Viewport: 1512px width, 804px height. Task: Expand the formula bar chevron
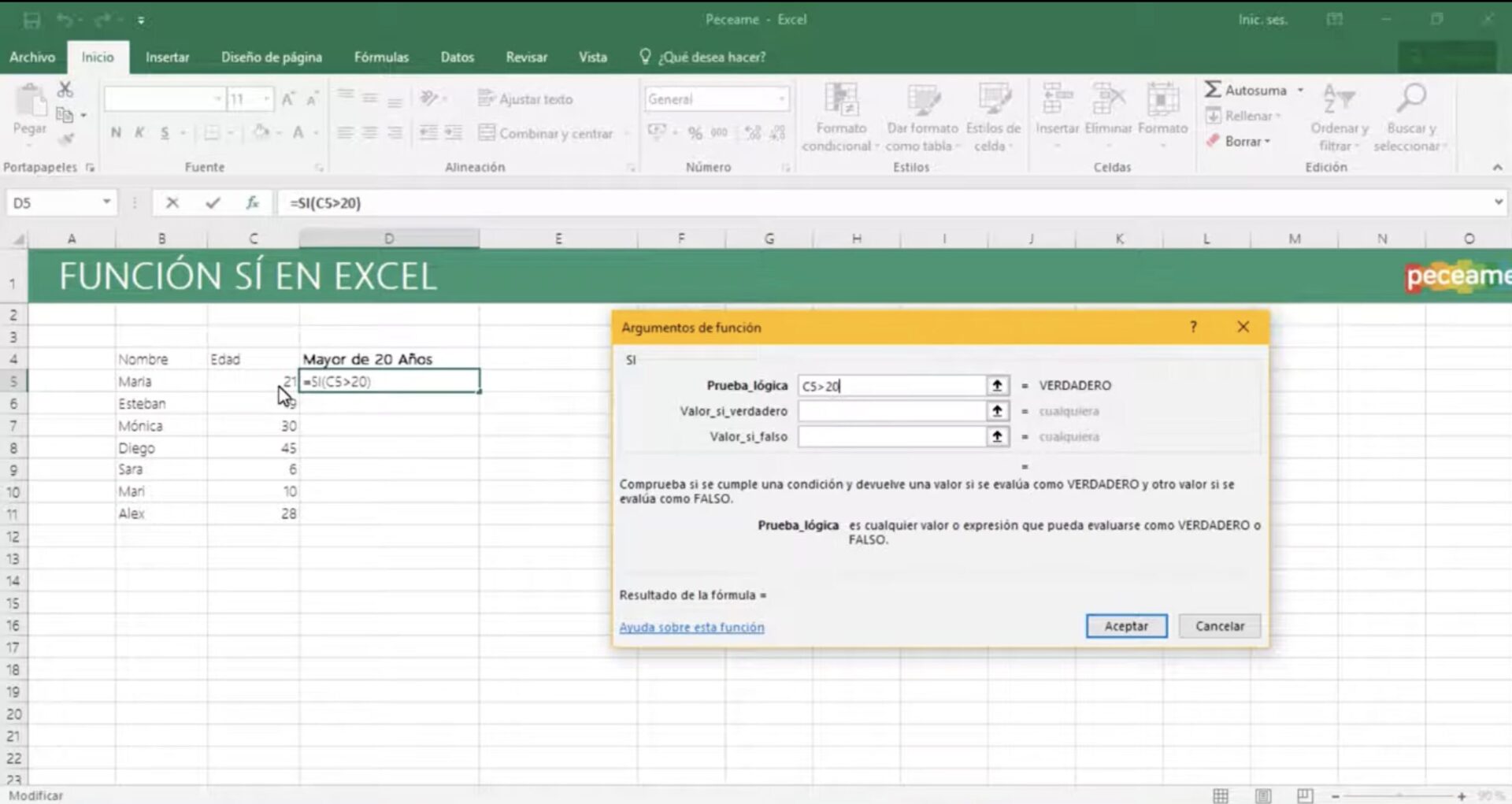[1498, 202]
